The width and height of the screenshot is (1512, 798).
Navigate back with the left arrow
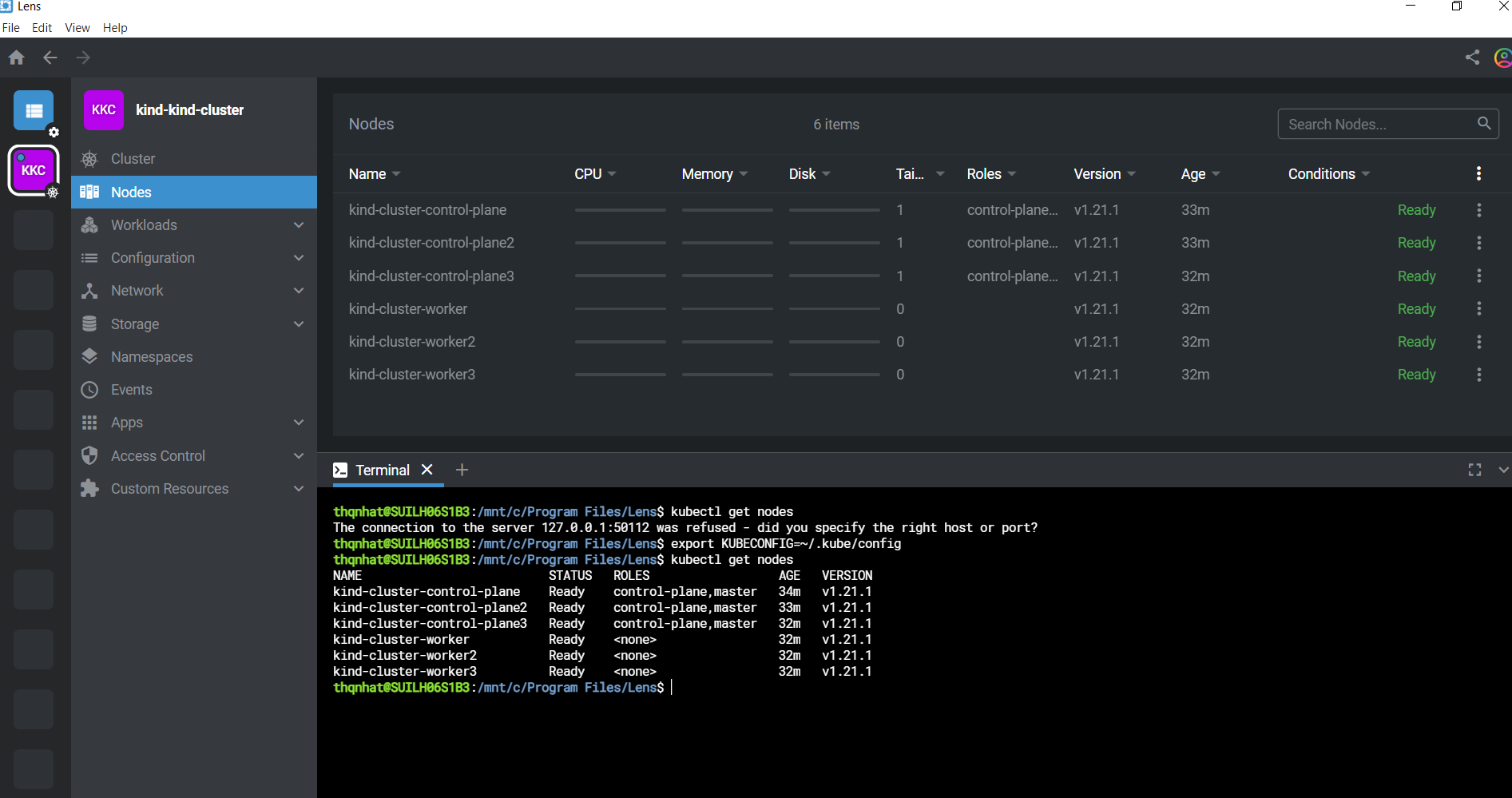tap(50, 58)
